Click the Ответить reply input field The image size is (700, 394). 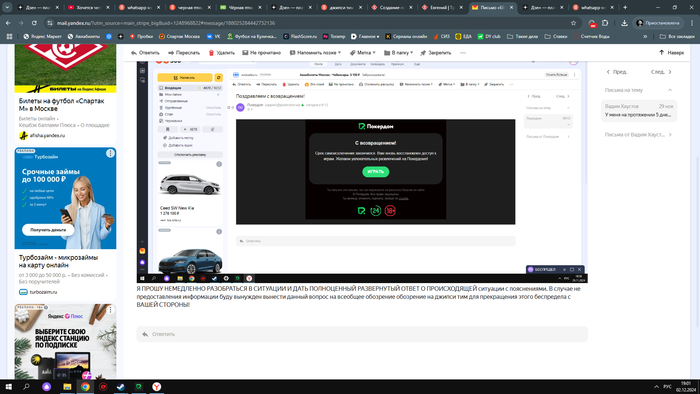coord(362,334)
